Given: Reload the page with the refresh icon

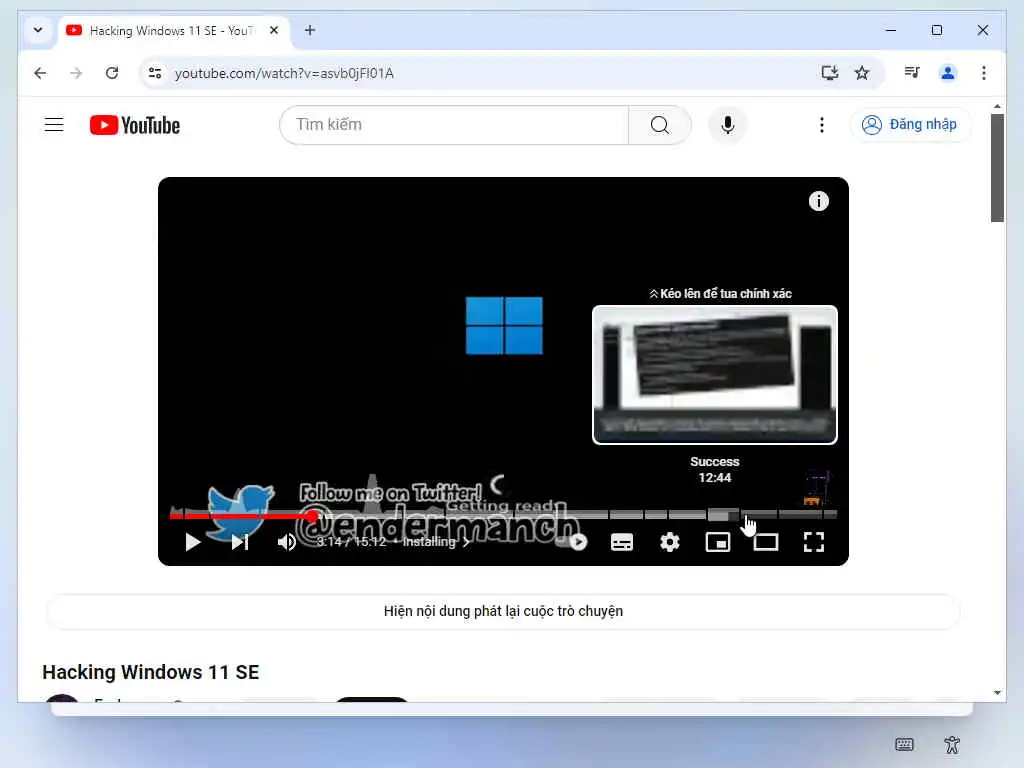Looking at the screenshot, I should pyautogui.click(x=112, y=73).
